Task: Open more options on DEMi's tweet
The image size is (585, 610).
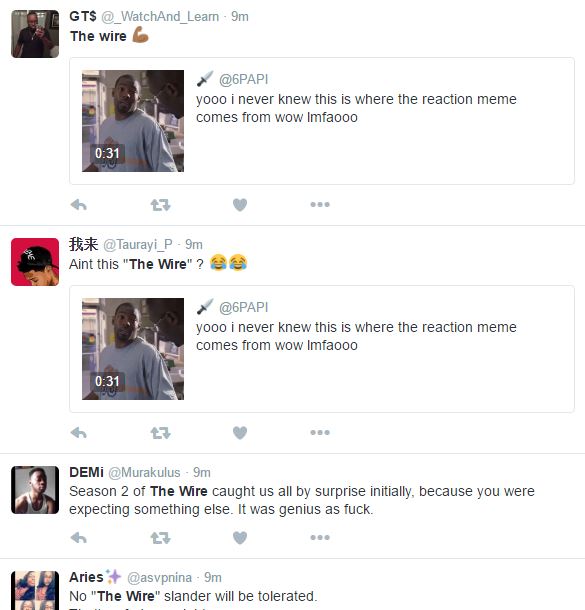Action: [x=320, y=538]
